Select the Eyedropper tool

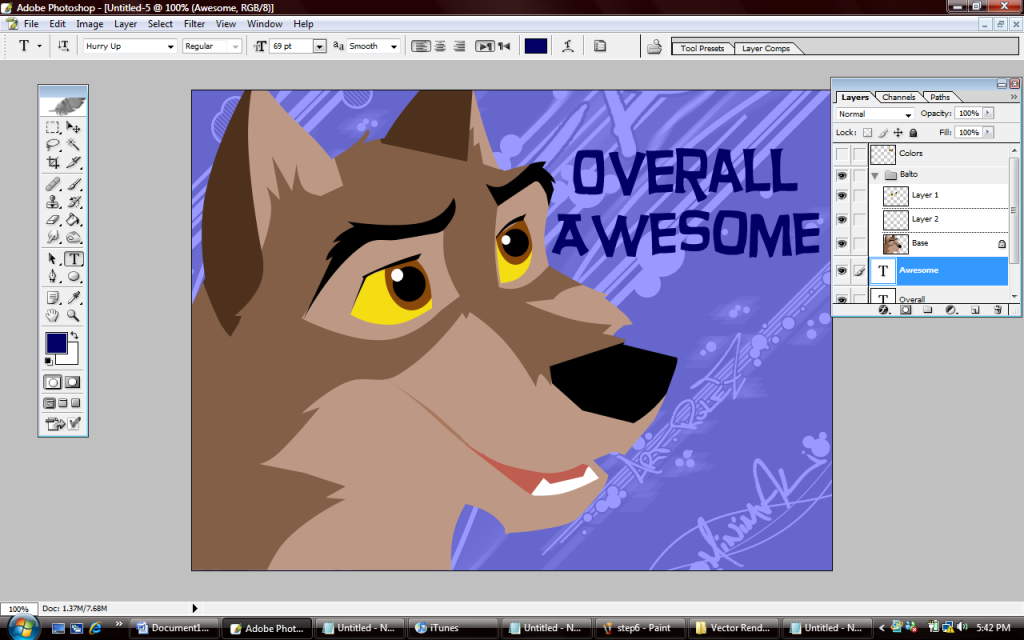point(73,298)
